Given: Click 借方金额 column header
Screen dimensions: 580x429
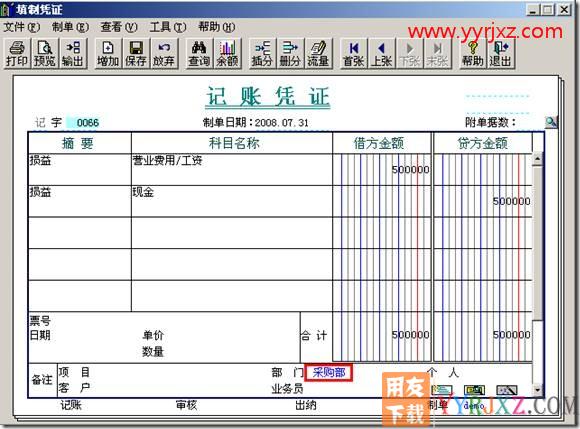Looking at the screenshot, I should tap(382, 143).
